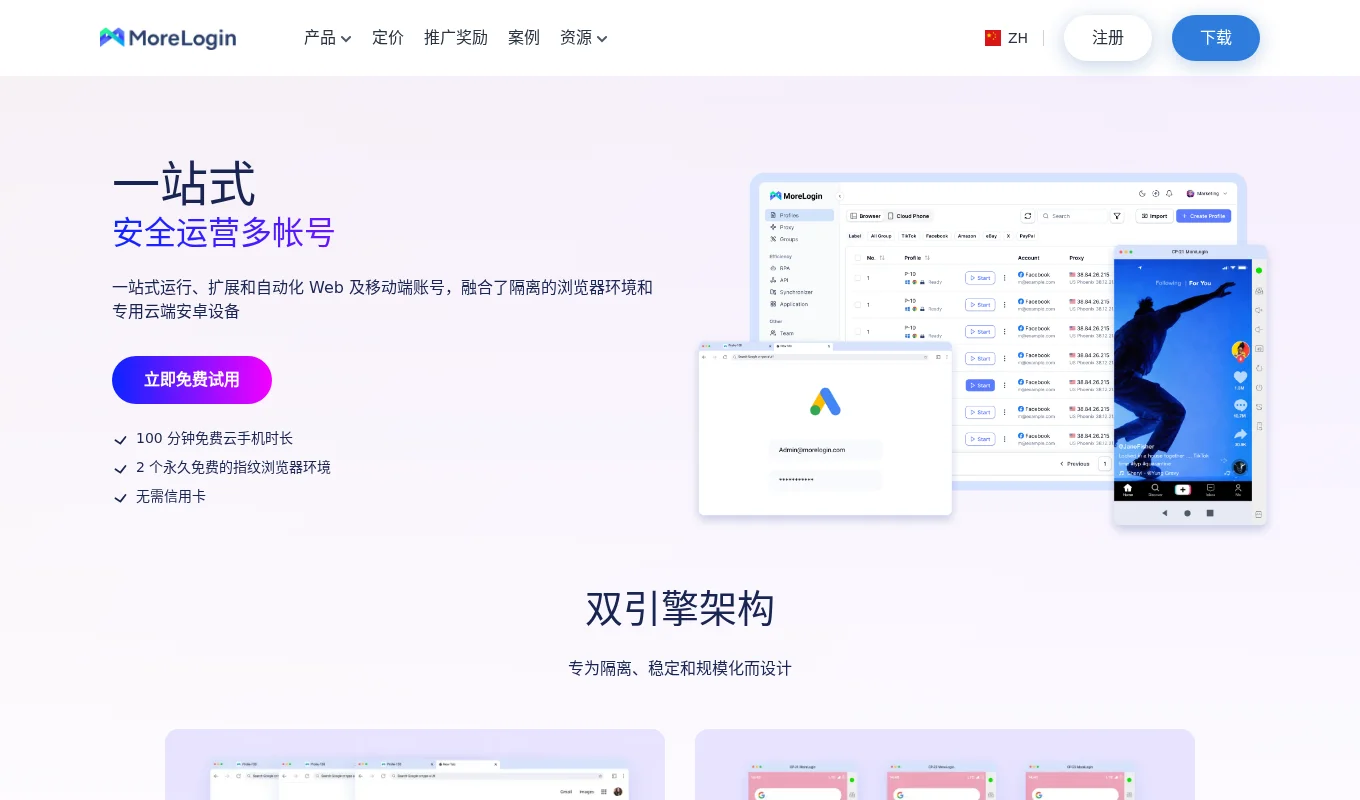1360x800 pixels.
Task: Select the RPA feature in the sidebar
Action: 784,268
